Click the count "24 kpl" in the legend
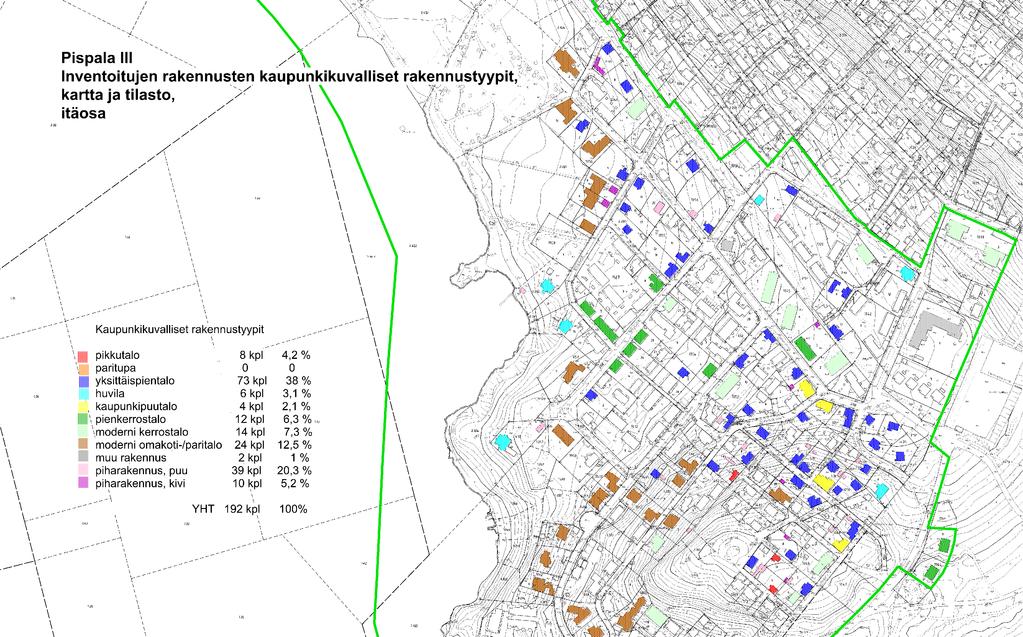 click(x=249, y=444)
